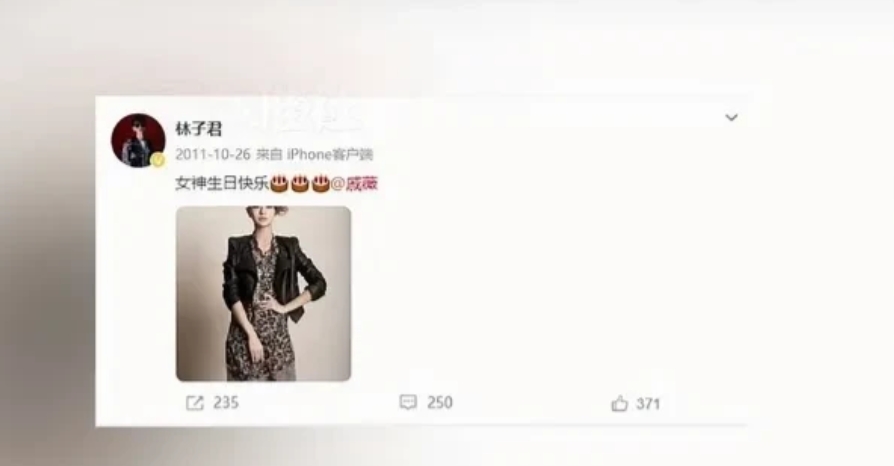Open the post options chevron menu
Viewport: 894px width, 466px height.
731,117
